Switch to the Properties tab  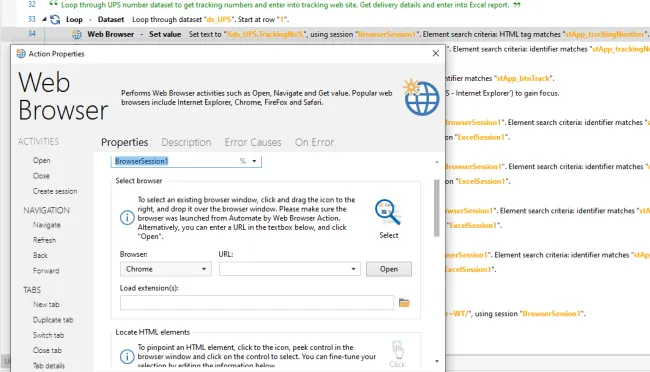pyautogui.click(x=124, y=142)
